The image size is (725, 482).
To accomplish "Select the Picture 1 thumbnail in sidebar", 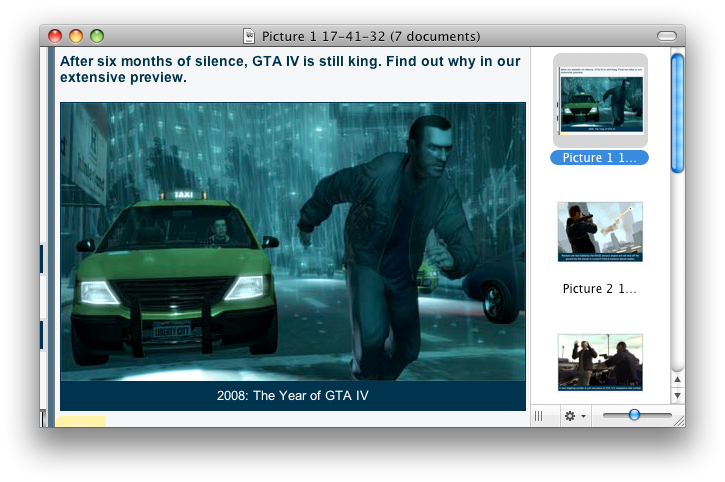I will click(x=600, y=100).
